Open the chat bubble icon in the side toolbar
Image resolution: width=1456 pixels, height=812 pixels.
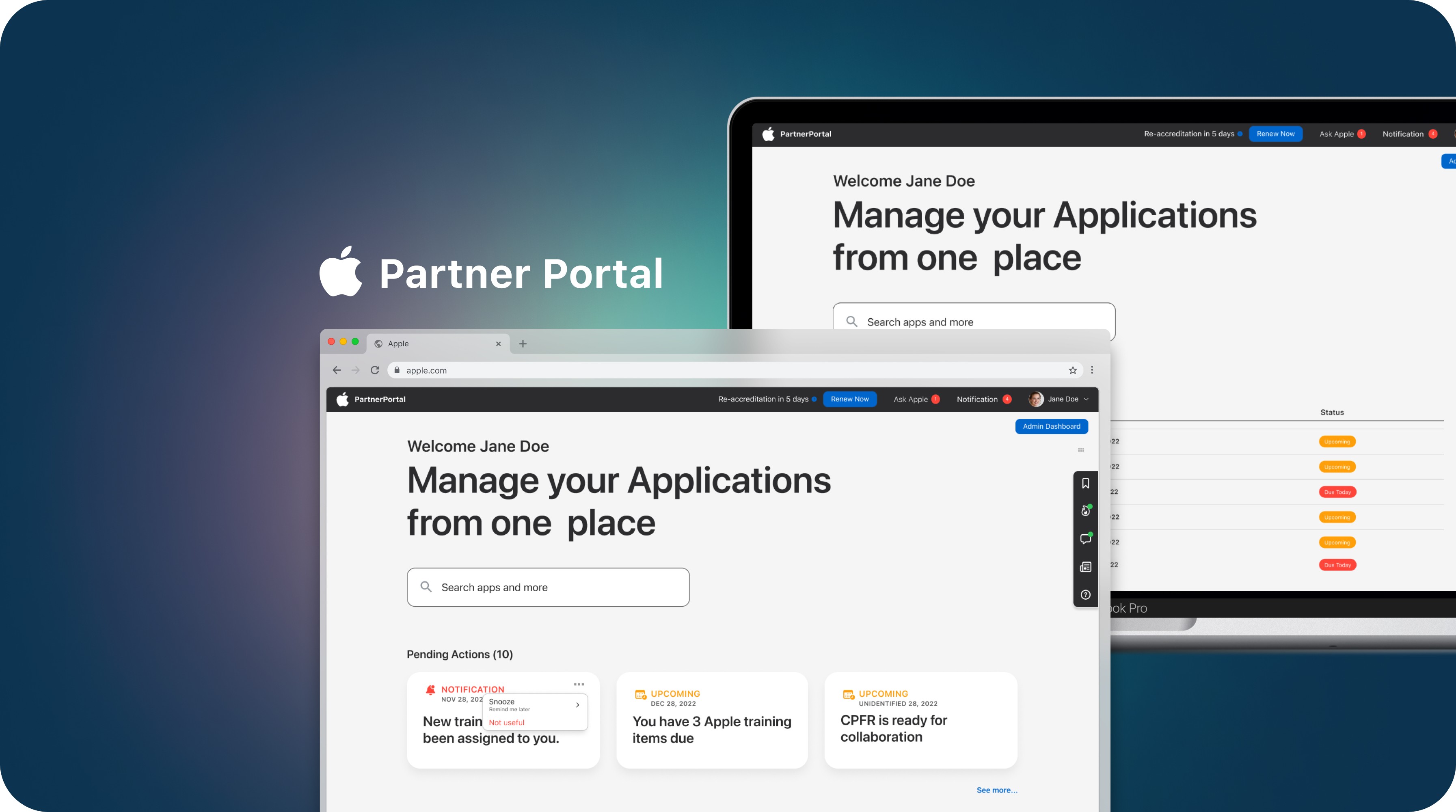(1085, 539)
